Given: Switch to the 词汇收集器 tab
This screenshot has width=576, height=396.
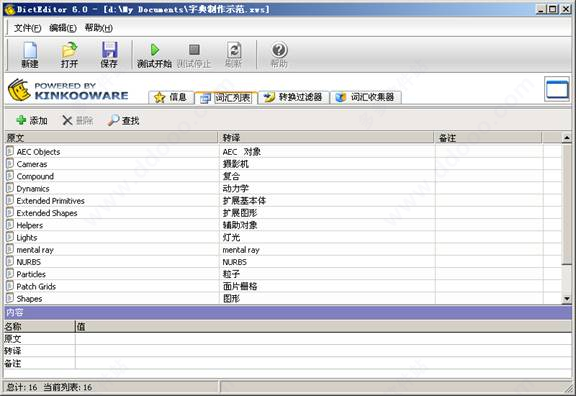Looking at the screenshot, I should click(x=366, y=97).
